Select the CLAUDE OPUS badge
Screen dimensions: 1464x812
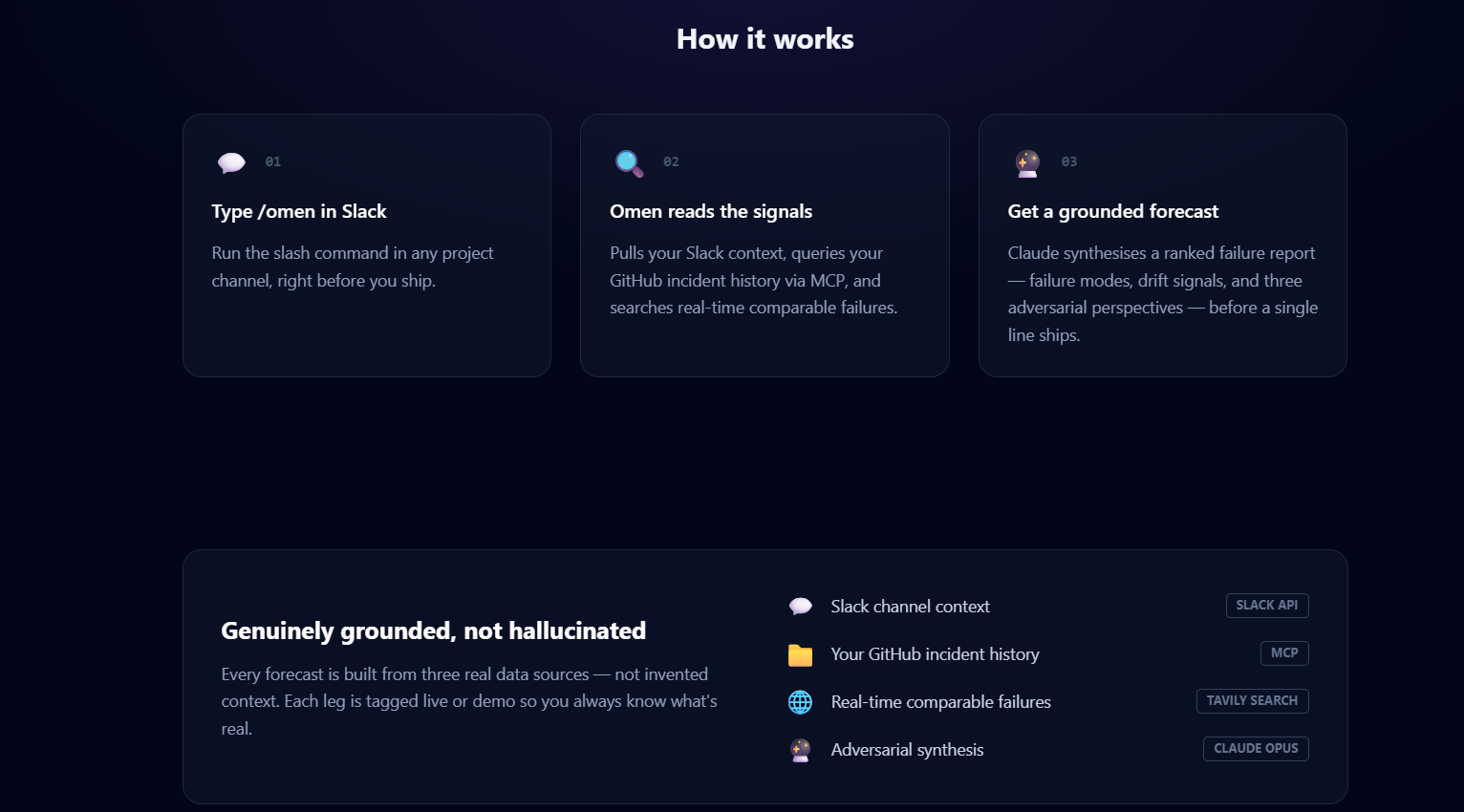point(1256,749)
